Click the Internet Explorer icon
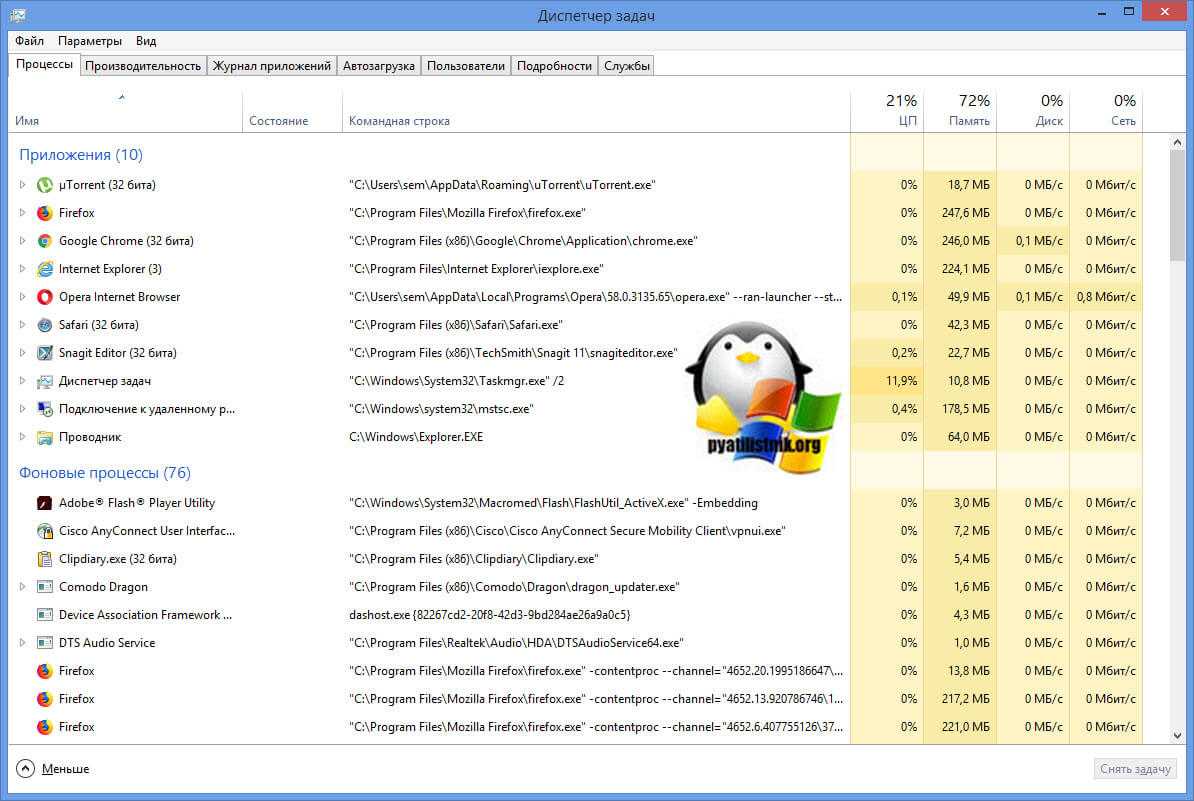Image resolution: width=1194 pixels, height=801 pixels. pos(44,269)
